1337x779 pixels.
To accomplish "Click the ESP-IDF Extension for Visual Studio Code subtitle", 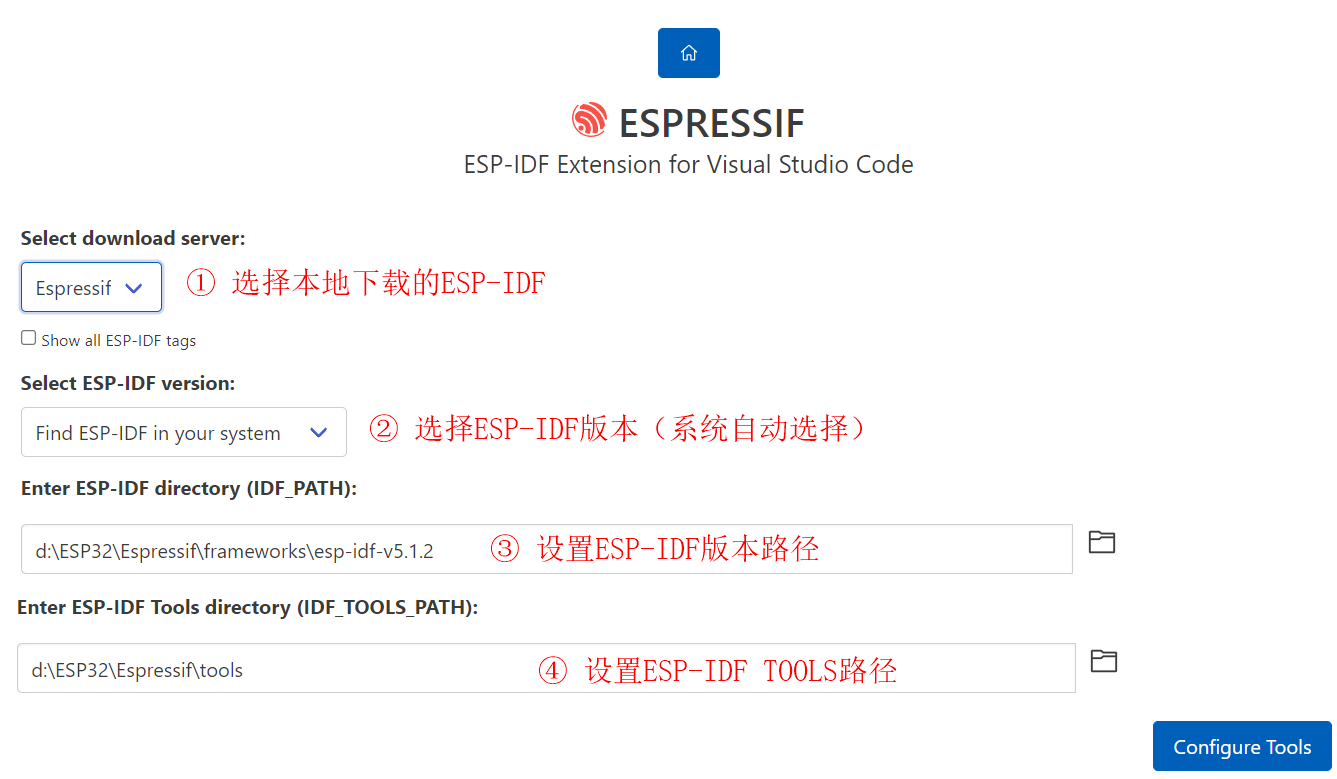I will pos(688,164).
